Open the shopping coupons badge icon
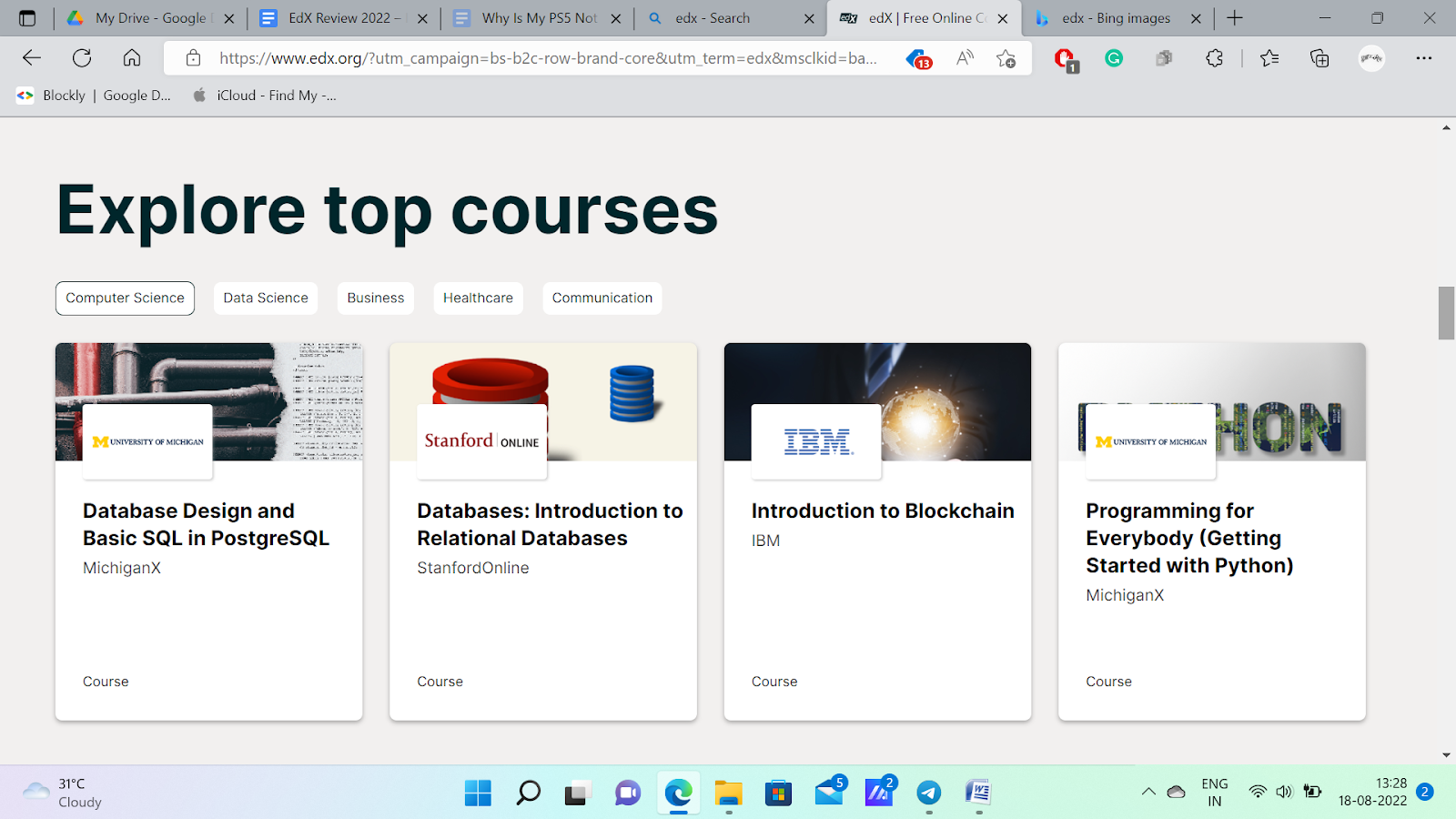Image resolution: width=1456 pixels, height=819 pixels. (918, 59)
